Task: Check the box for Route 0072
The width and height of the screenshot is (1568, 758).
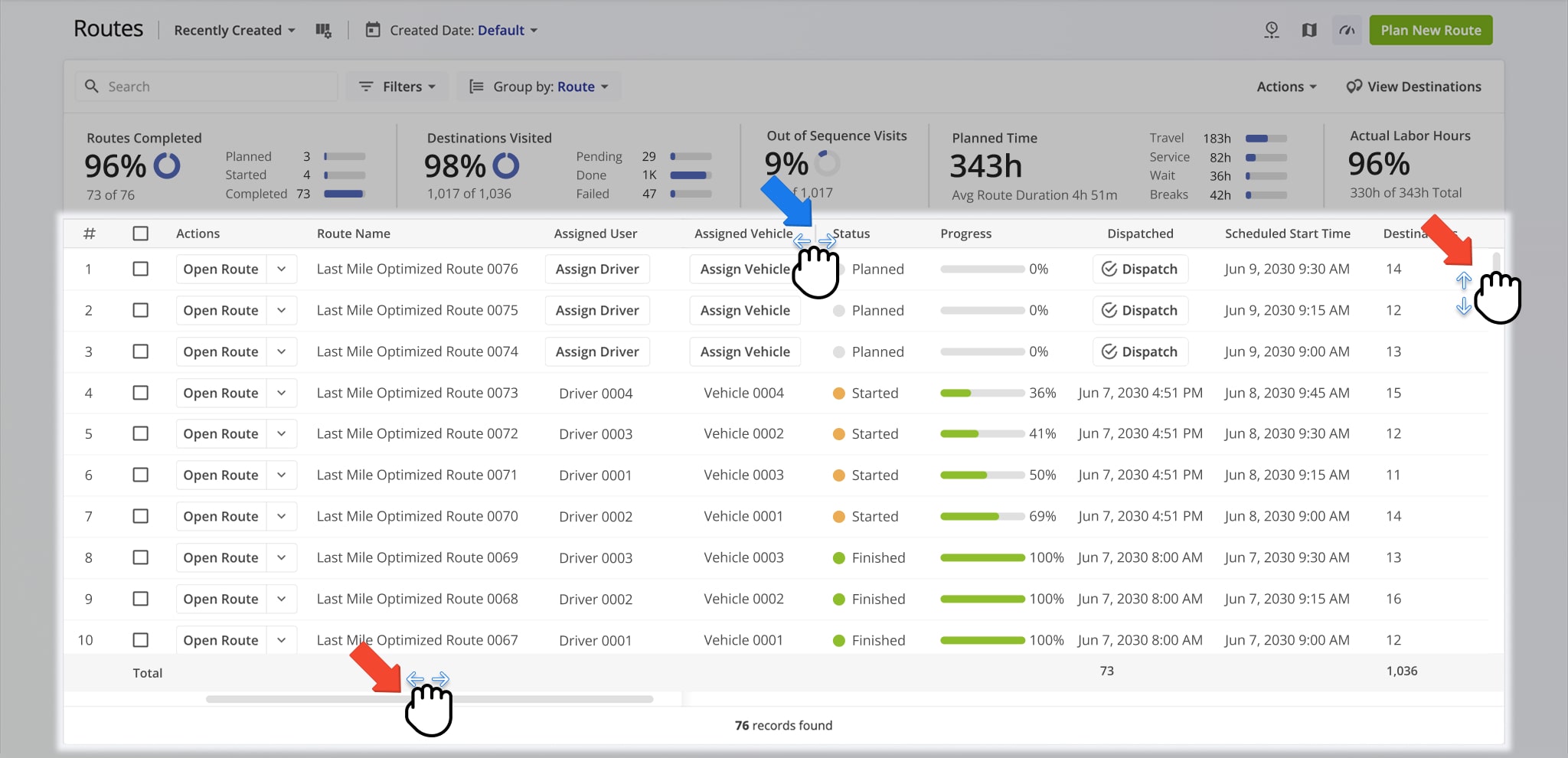Action: coord(140,433)
